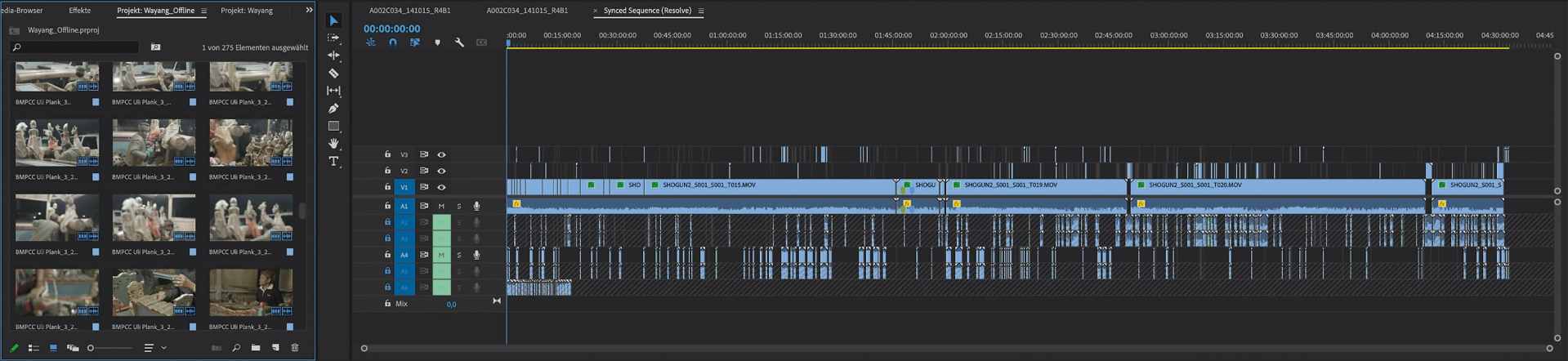Screen dimensions: 1568x361
Task: Unlock audio track A2
Action: point(387,222)
